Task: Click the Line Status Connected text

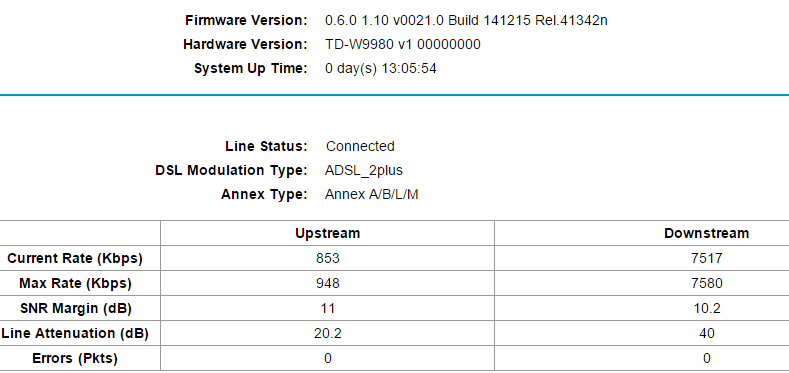Action: point(360,146)
